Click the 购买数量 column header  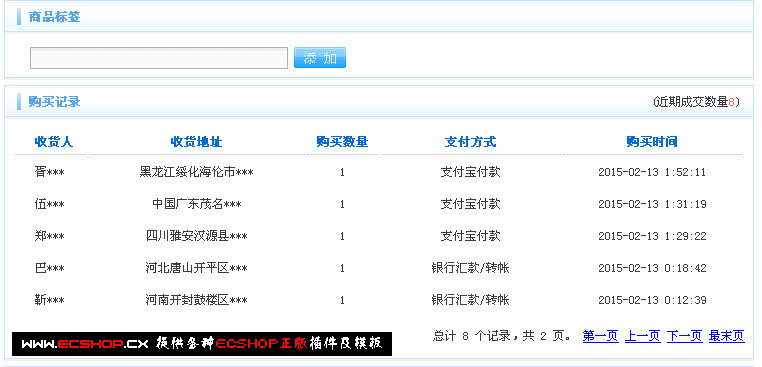click(342, 142)
